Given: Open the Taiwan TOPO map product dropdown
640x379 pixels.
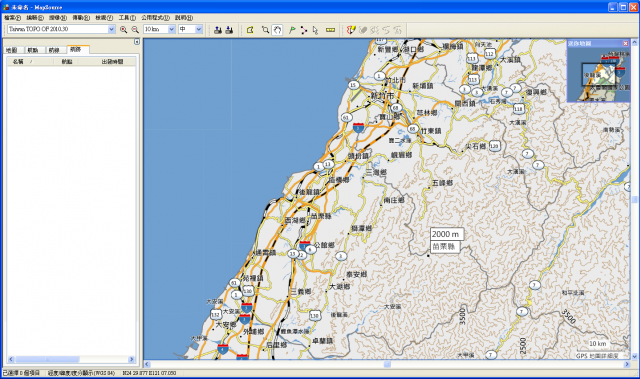Looking at the screenshot, I should click(x=111, y=29).
